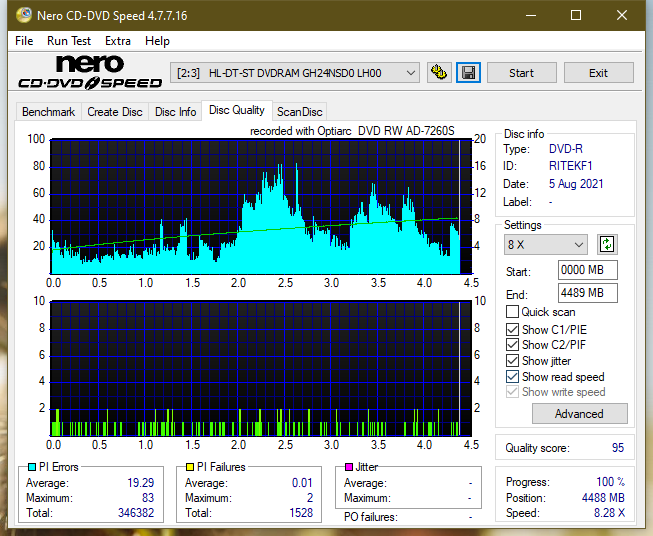
Task: Toggle the Show C2/PIF checkbox
Action: tap(512, 345)
